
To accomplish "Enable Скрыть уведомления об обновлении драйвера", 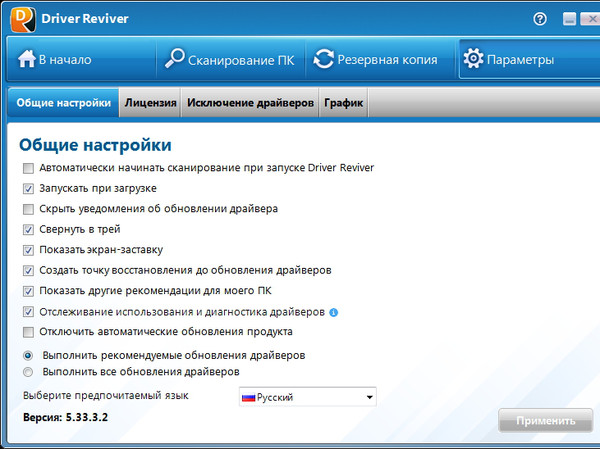I will (x=28, y=209).
